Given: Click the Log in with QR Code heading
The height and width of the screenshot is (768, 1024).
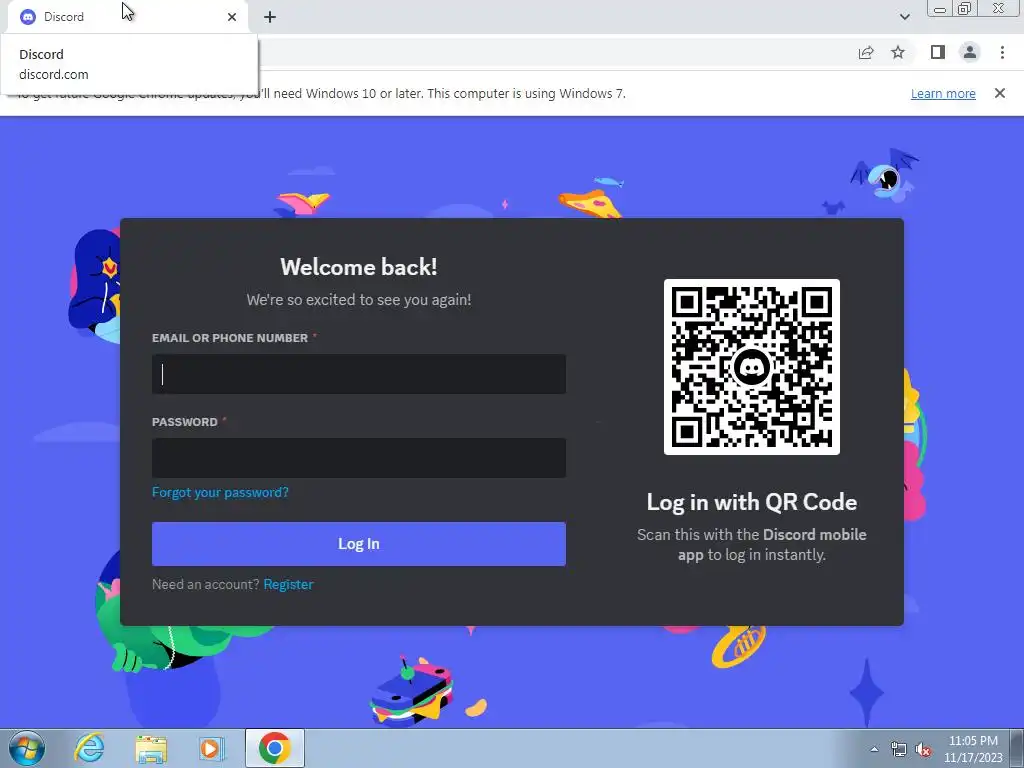Looking at the screenshot, I should pyautogui.click(x=752, y=502).
